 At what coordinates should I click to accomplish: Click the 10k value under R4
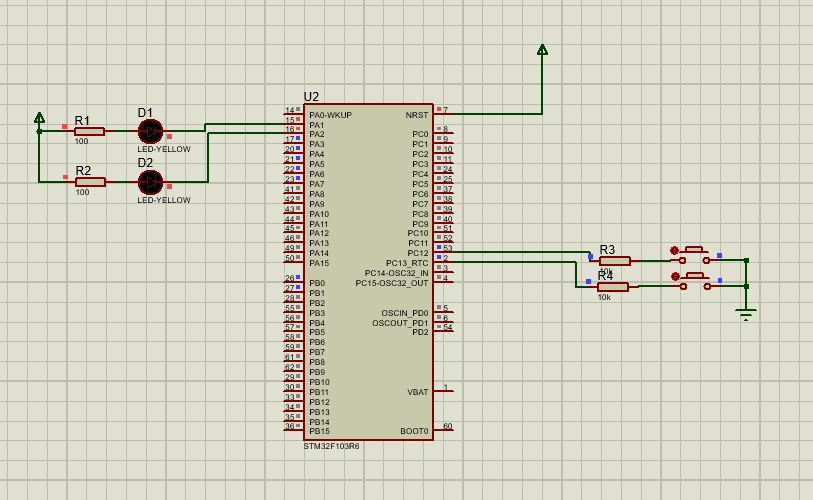click(x=604, y=298)
